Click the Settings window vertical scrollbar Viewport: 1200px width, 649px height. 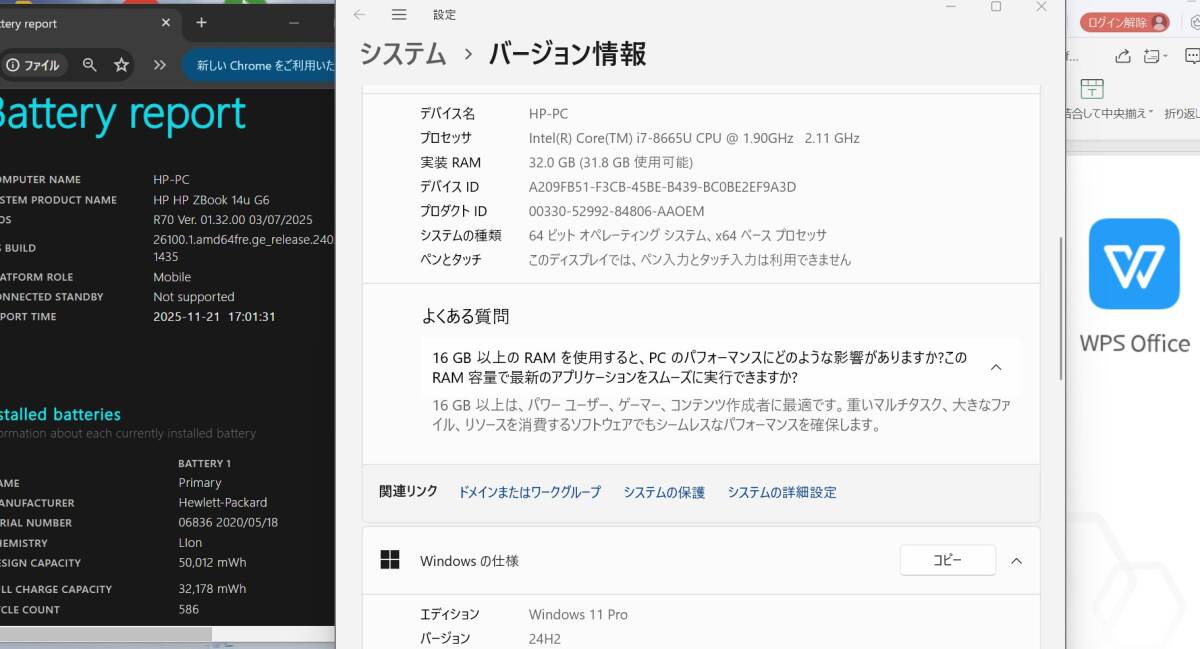[x=1061, y=308]
